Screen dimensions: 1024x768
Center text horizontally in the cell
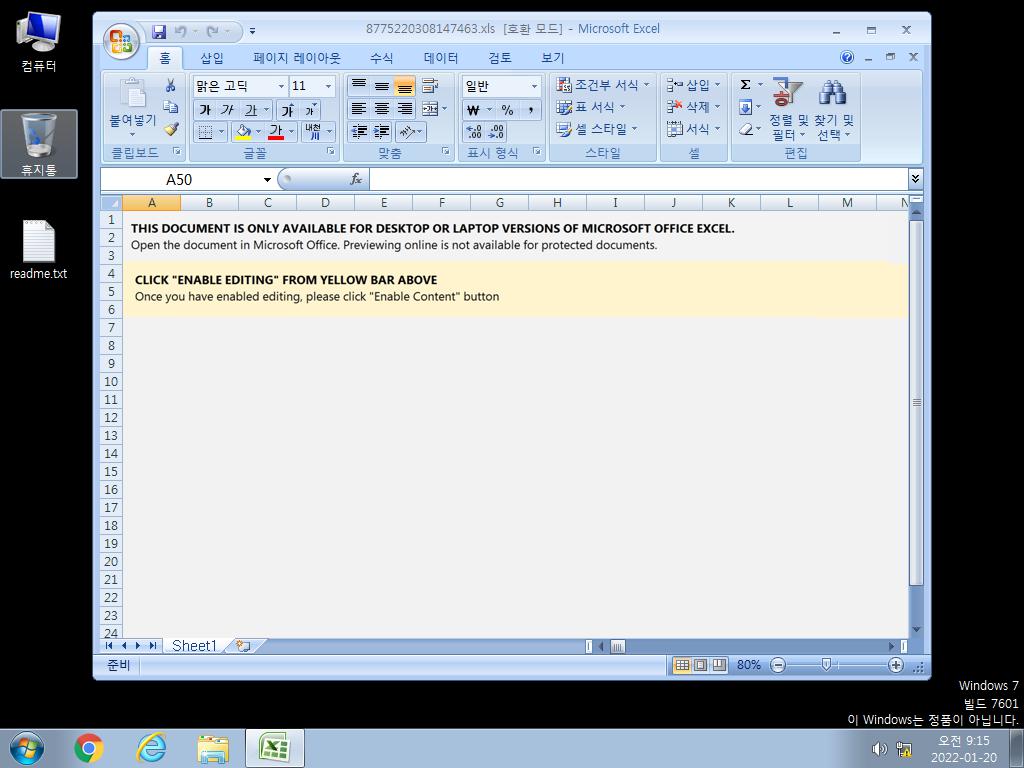point(382,109)
